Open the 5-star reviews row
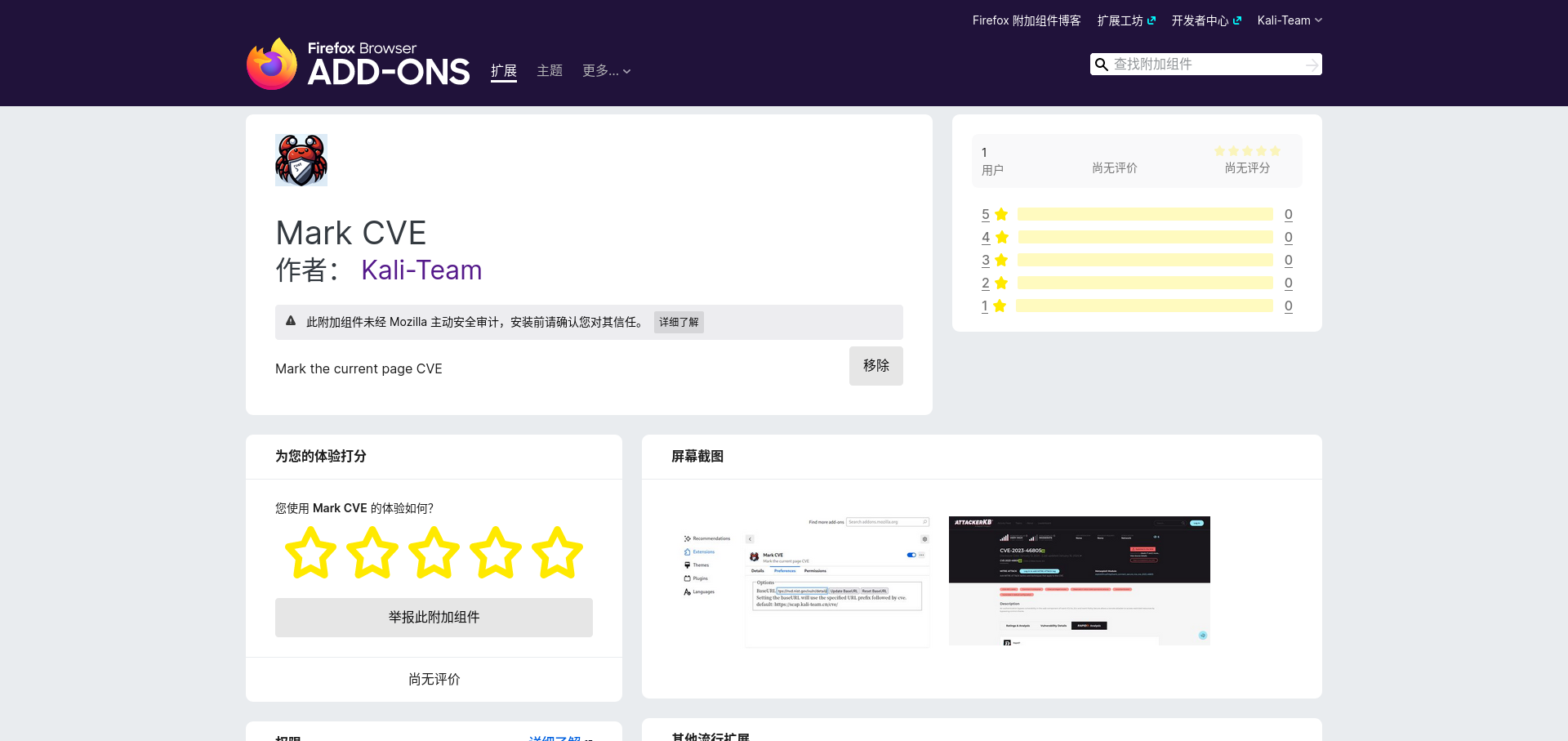This screenshot has width=1568, height=741. coord(1137,214)
